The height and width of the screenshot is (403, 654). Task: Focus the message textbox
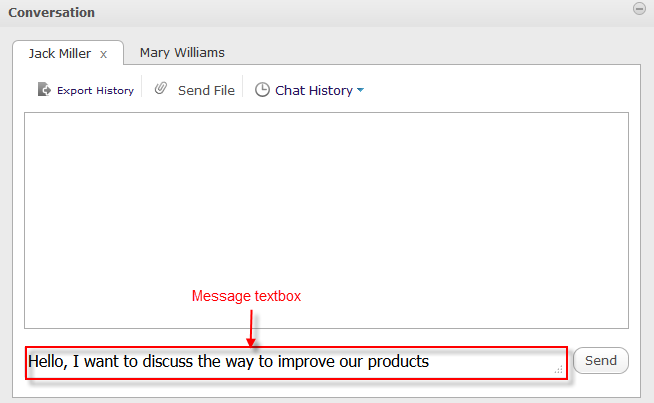click(296, 363)
